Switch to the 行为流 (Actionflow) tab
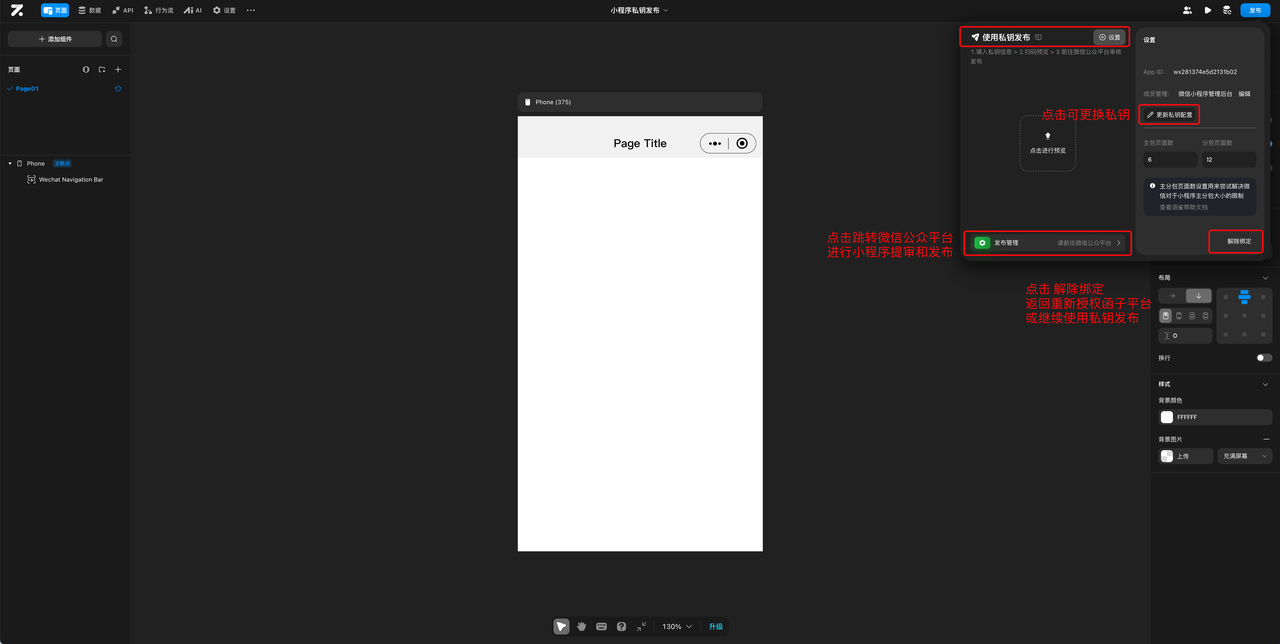1280x644 pixels. pyautogui.click(x=159, y=10)
